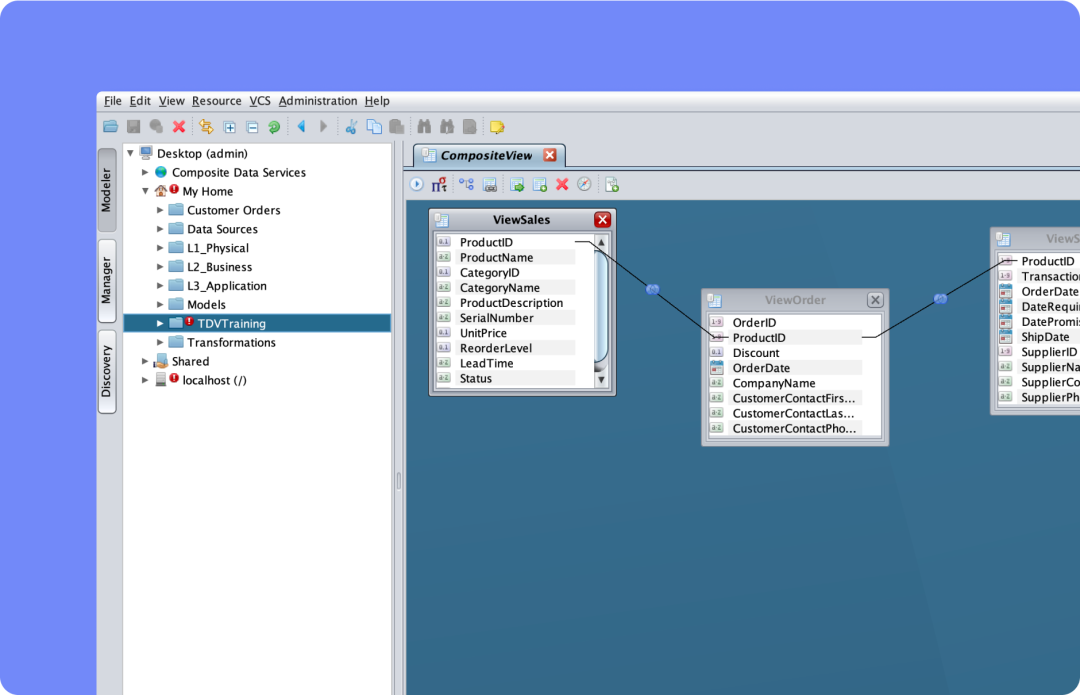Click the ViewSales list scroll-up arrow
The height and width of the screenshot is (695, 1080).
coord(601,242)
